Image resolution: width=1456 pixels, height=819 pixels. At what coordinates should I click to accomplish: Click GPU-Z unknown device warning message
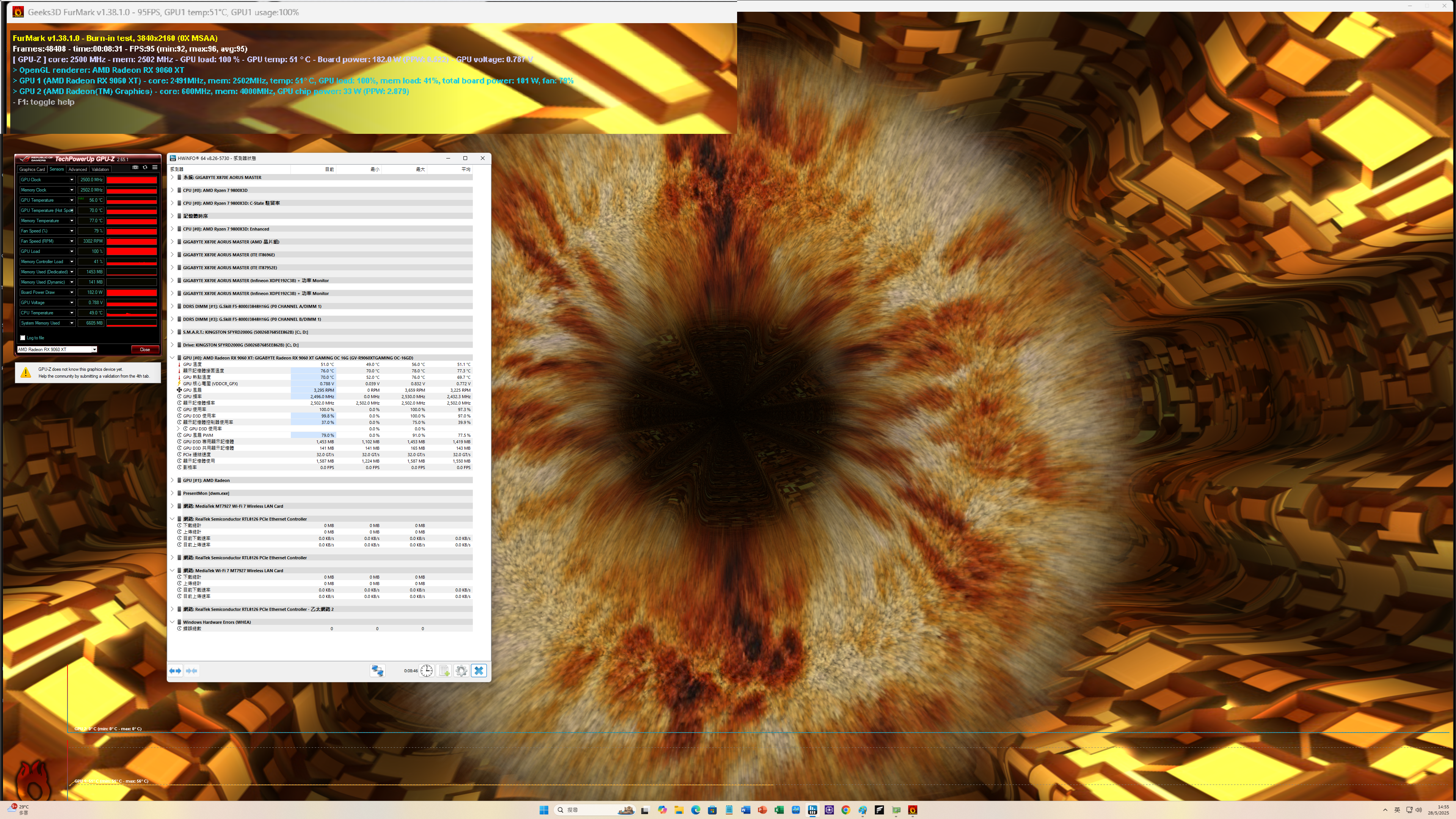88,372
